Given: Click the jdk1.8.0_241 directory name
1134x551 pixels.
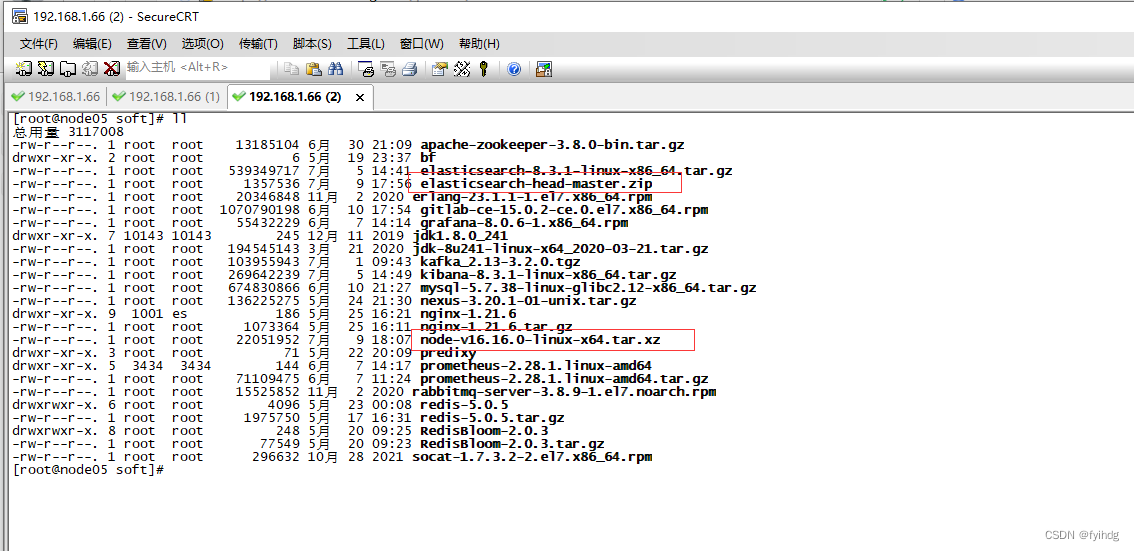Looking at the screenshot, I should (460, 236).
